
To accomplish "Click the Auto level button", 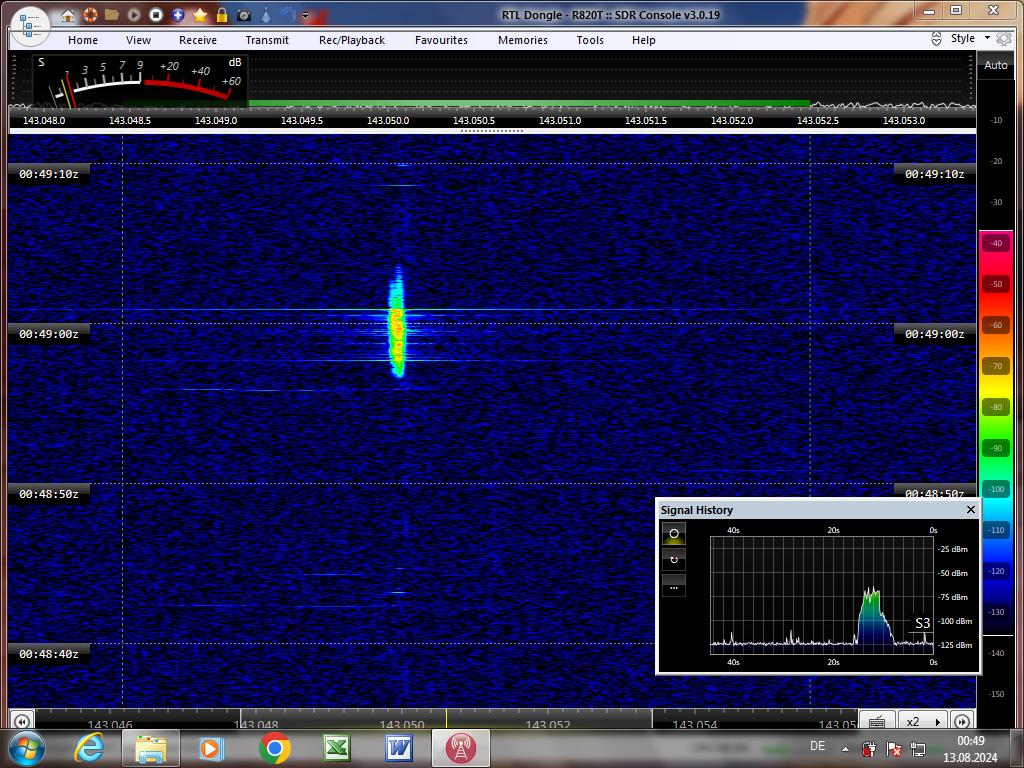I will 996,65.
